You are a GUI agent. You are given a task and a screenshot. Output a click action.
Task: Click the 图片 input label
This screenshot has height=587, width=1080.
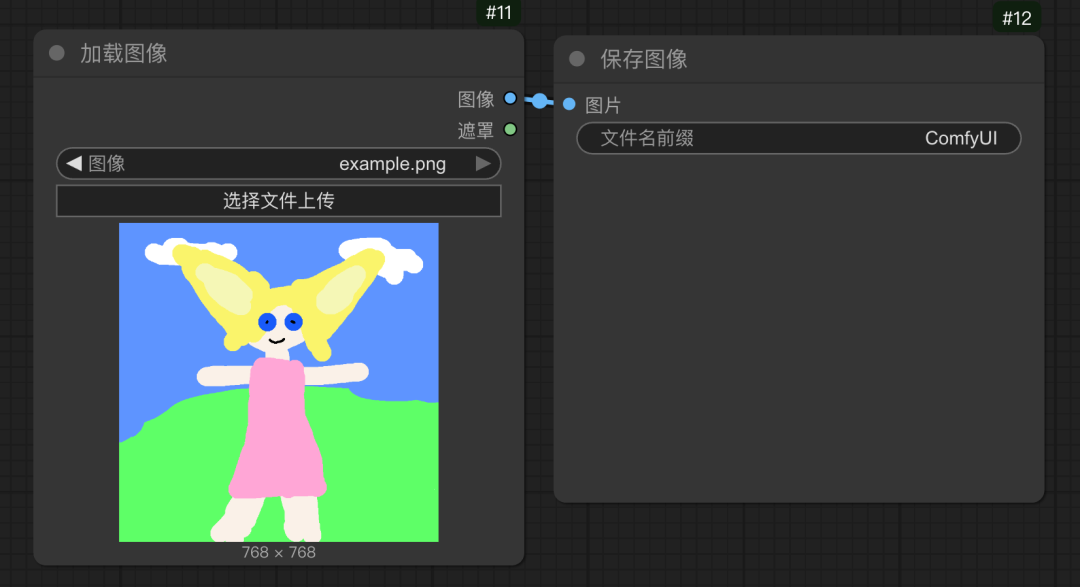(603, 105)
